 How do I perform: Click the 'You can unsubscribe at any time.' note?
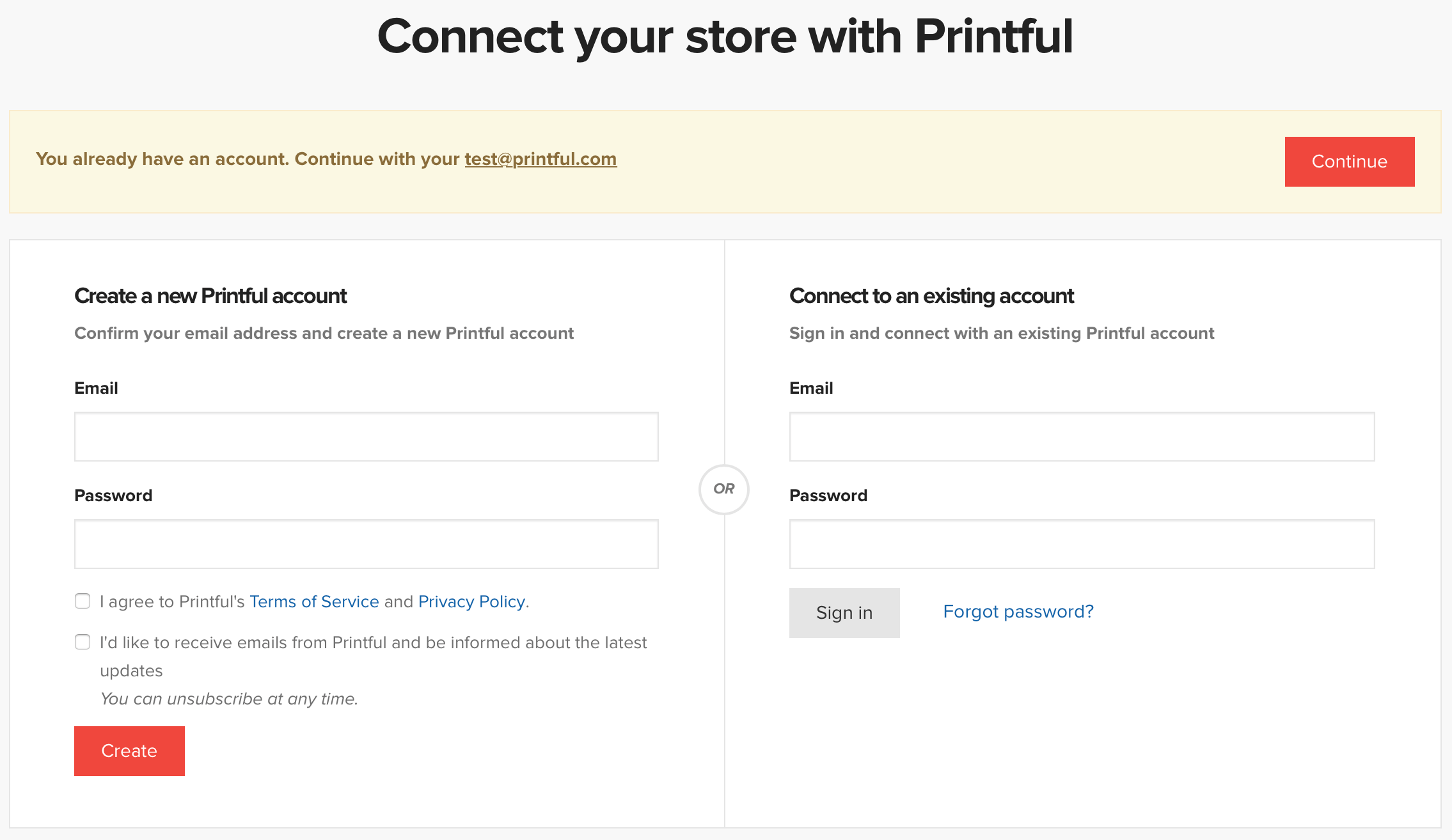coord(229,699)
